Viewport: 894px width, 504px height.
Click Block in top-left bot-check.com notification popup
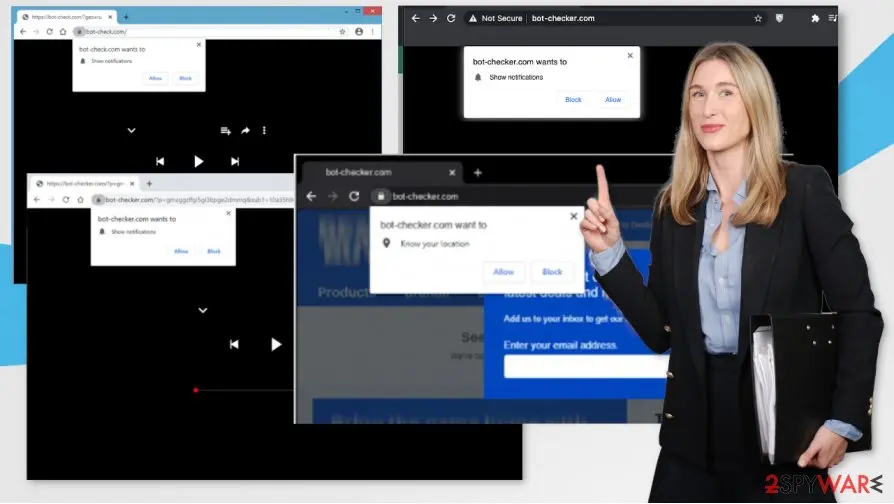click(185, 78)
